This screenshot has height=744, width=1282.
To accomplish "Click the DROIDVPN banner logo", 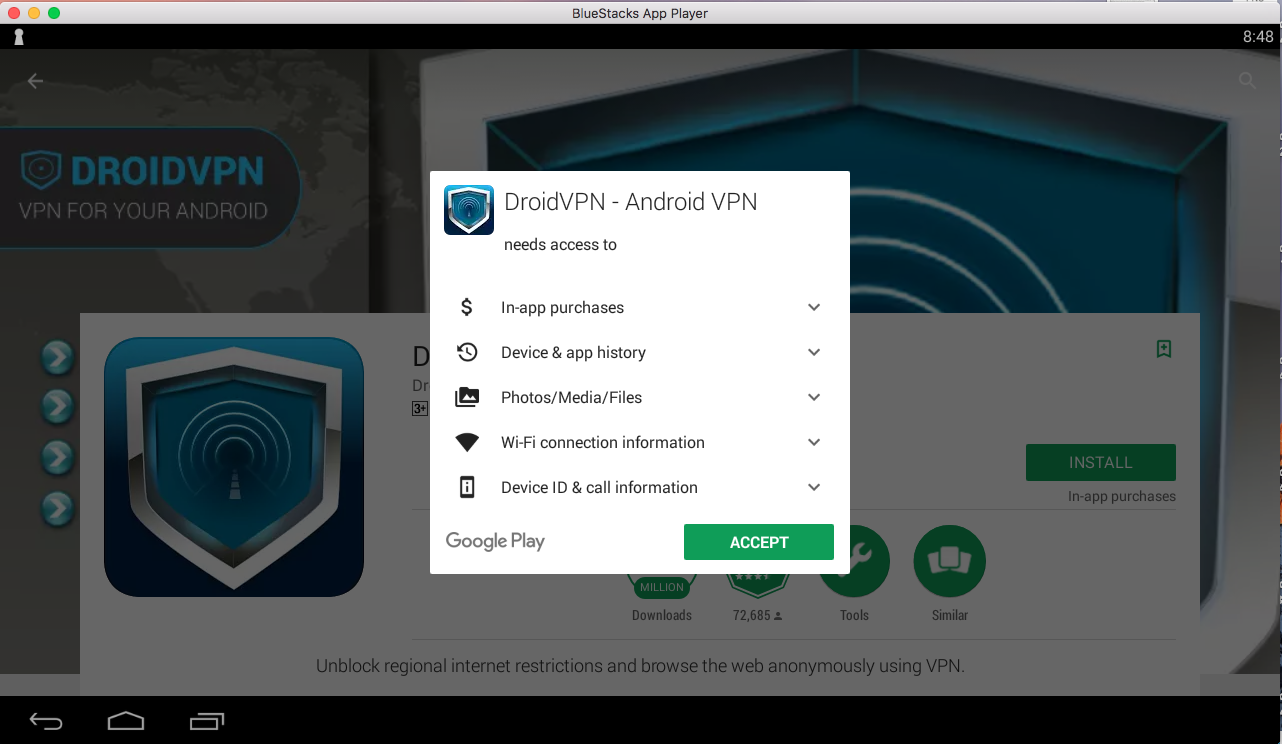I will click(x=143, y=170).
